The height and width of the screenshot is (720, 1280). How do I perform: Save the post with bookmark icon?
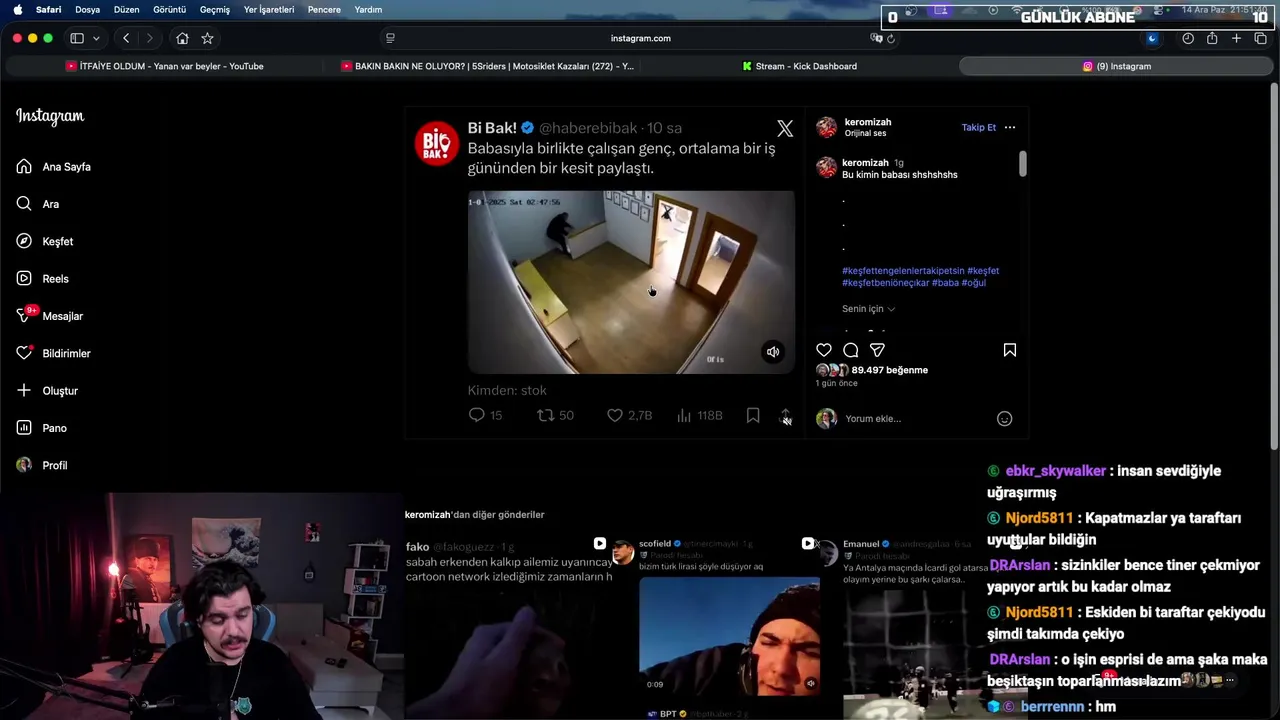click(x=1010, y=350)
